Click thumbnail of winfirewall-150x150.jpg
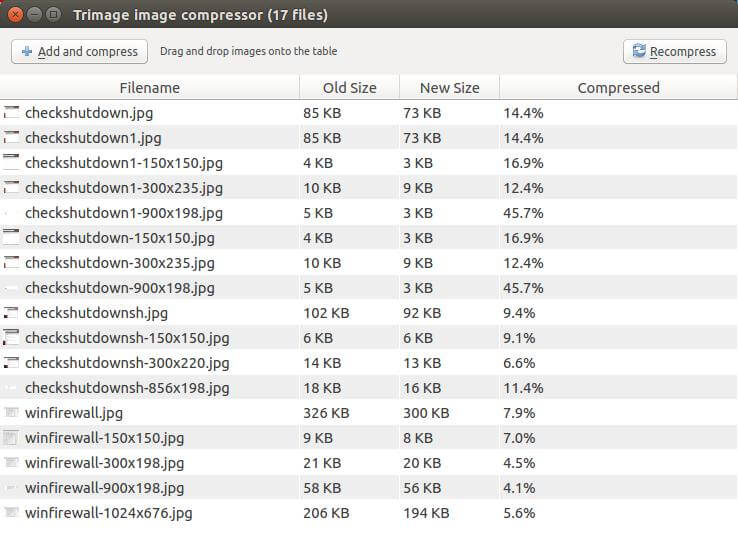The width and height of the screenshot is (738, 560). [11, 438]
